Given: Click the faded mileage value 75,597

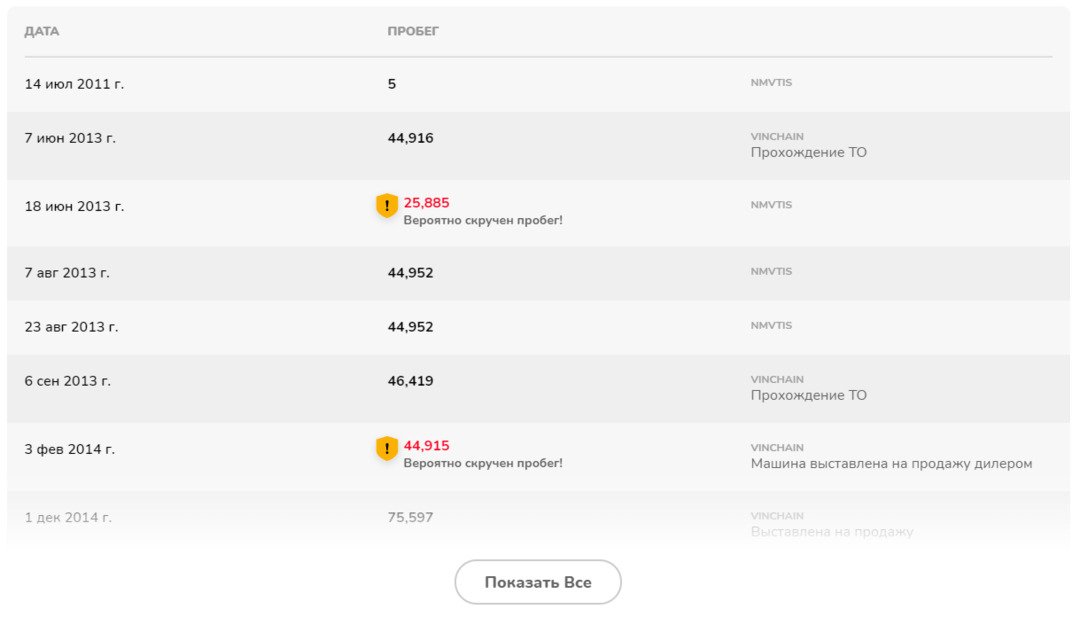Looking at the screenshot, I should 410,518.
